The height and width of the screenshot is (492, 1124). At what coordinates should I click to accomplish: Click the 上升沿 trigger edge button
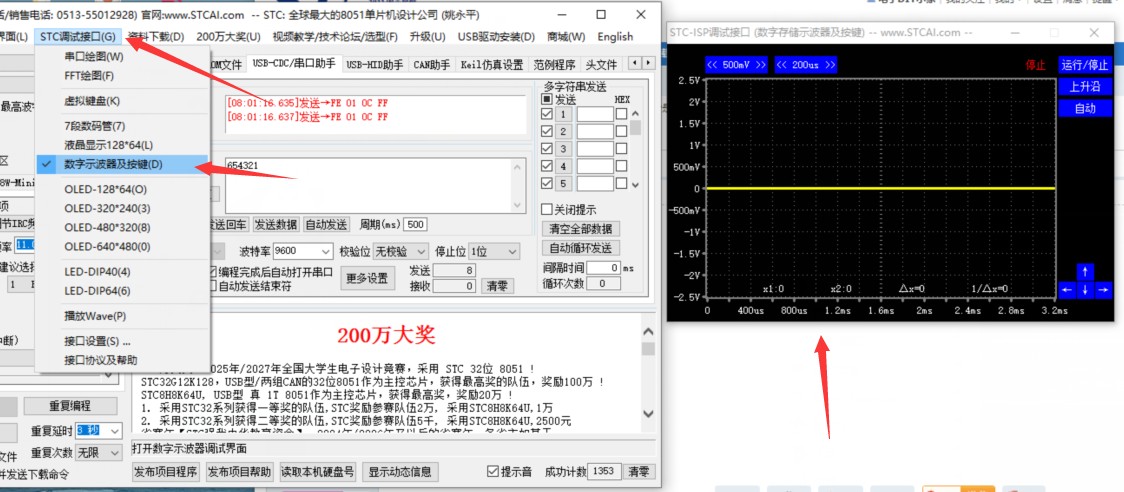[1085, 86]
